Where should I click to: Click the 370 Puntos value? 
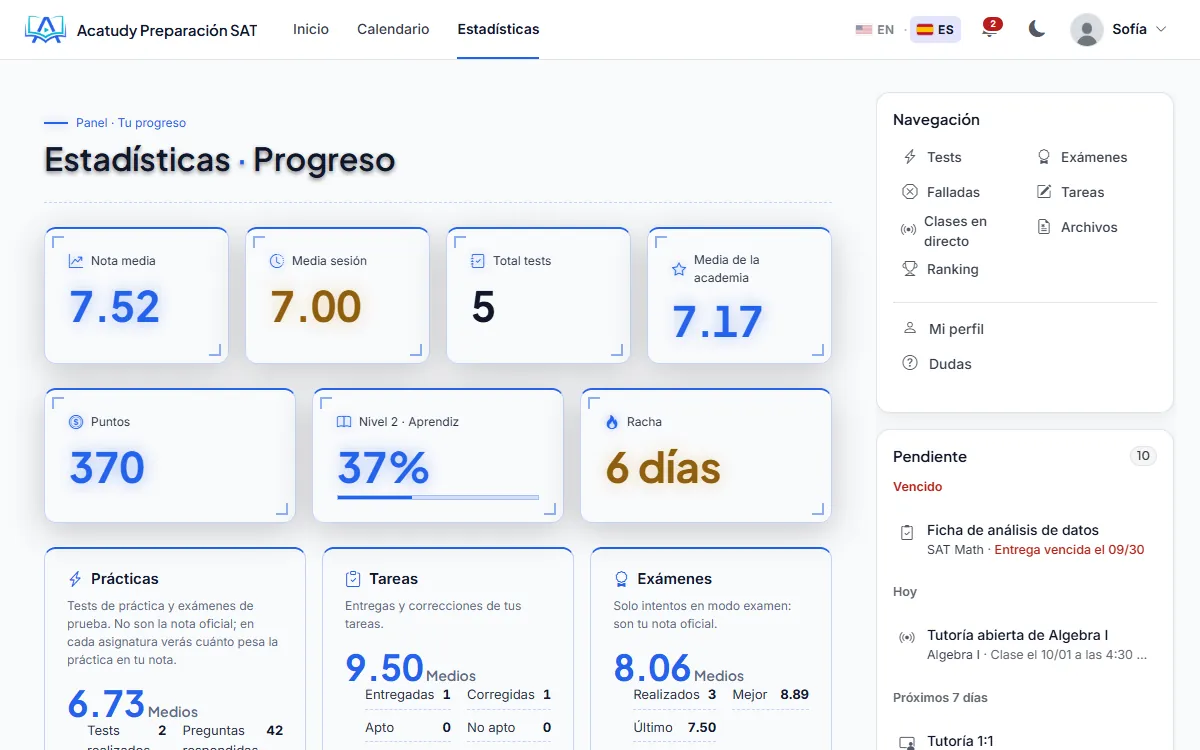(x=107, y=468)
